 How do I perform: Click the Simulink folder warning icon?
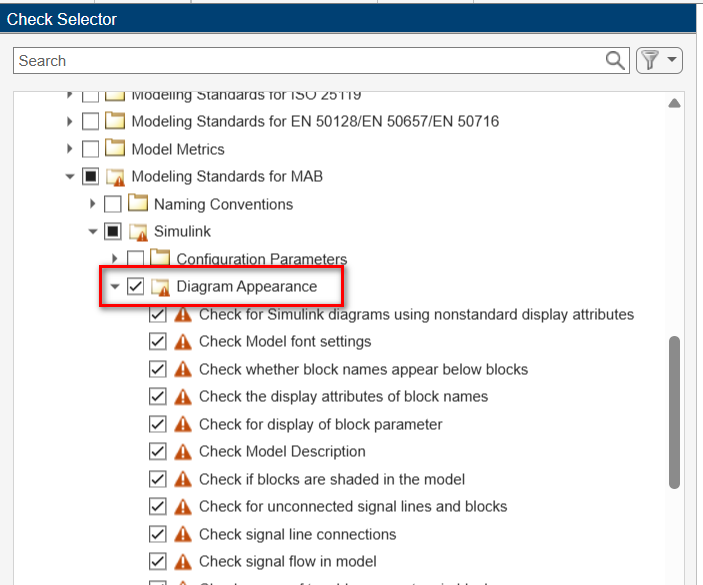[138, 232]
